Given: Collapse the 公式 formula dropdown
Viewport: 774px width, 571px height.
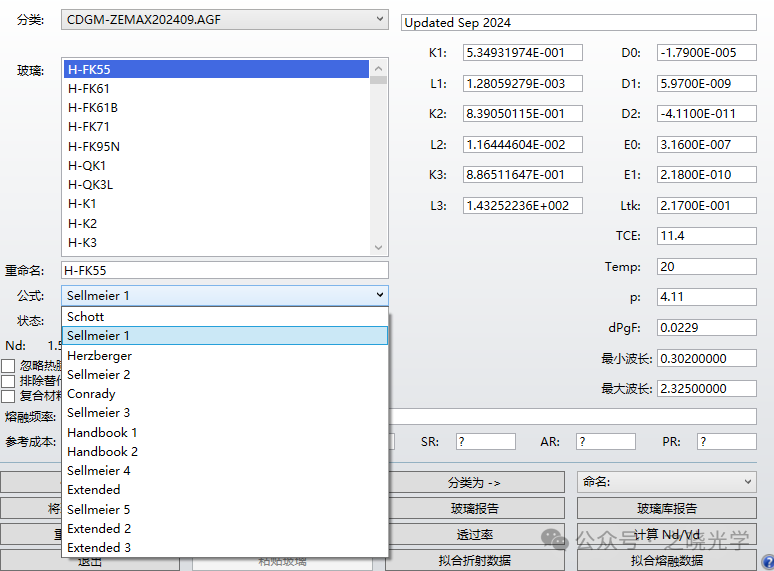Looking at the screenshot, I should [x=380, y=295].
